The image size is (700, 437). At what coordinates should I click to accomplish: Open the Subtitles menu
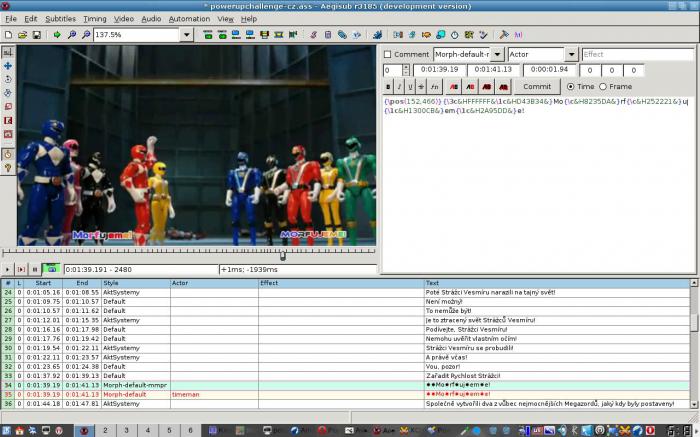tap(60, 19)
